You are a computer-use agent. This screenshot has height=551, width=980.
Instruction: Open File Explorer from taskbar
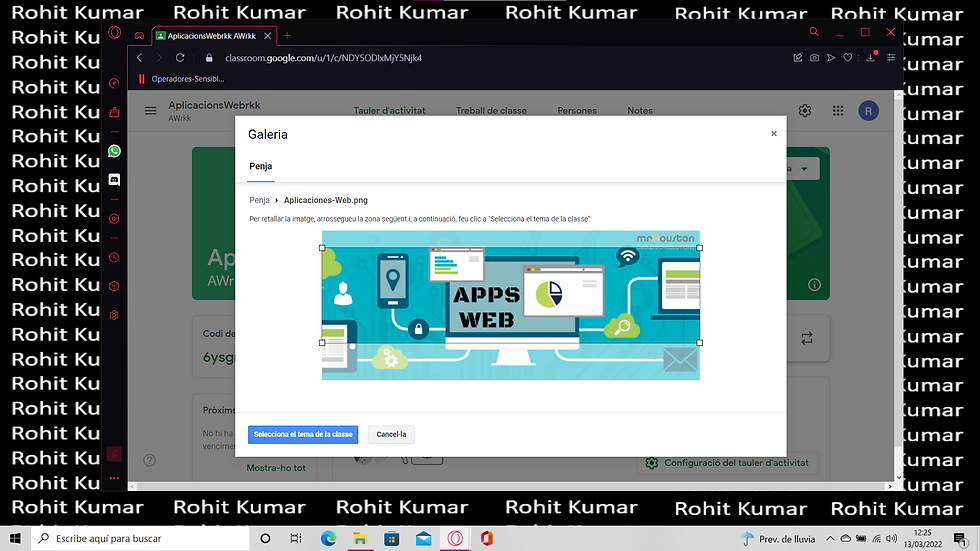click(360, 539)
